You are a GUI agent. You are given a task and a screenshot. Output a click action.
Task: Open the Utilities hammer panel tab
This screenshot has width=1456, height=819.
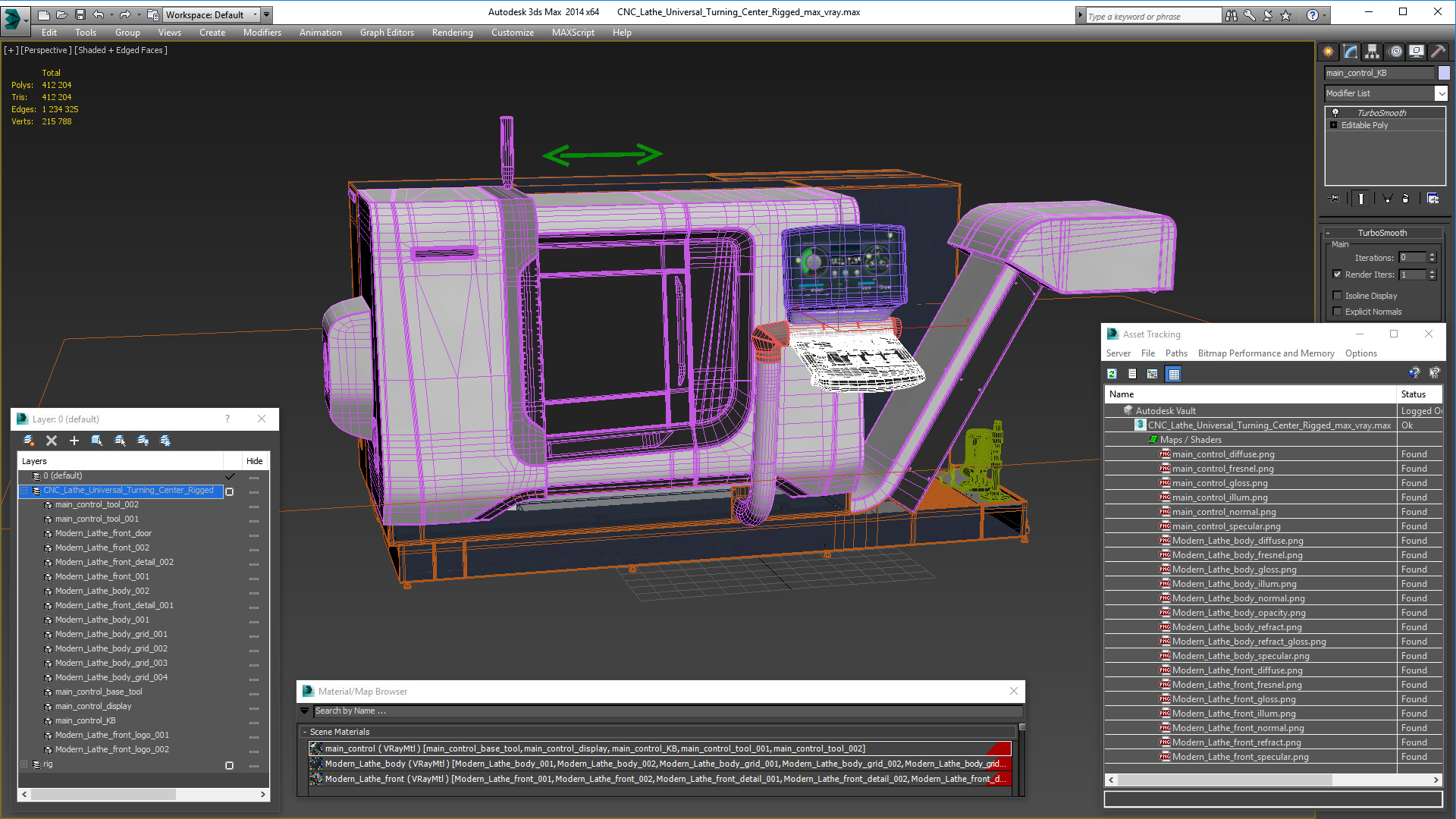coord(1438,52)
